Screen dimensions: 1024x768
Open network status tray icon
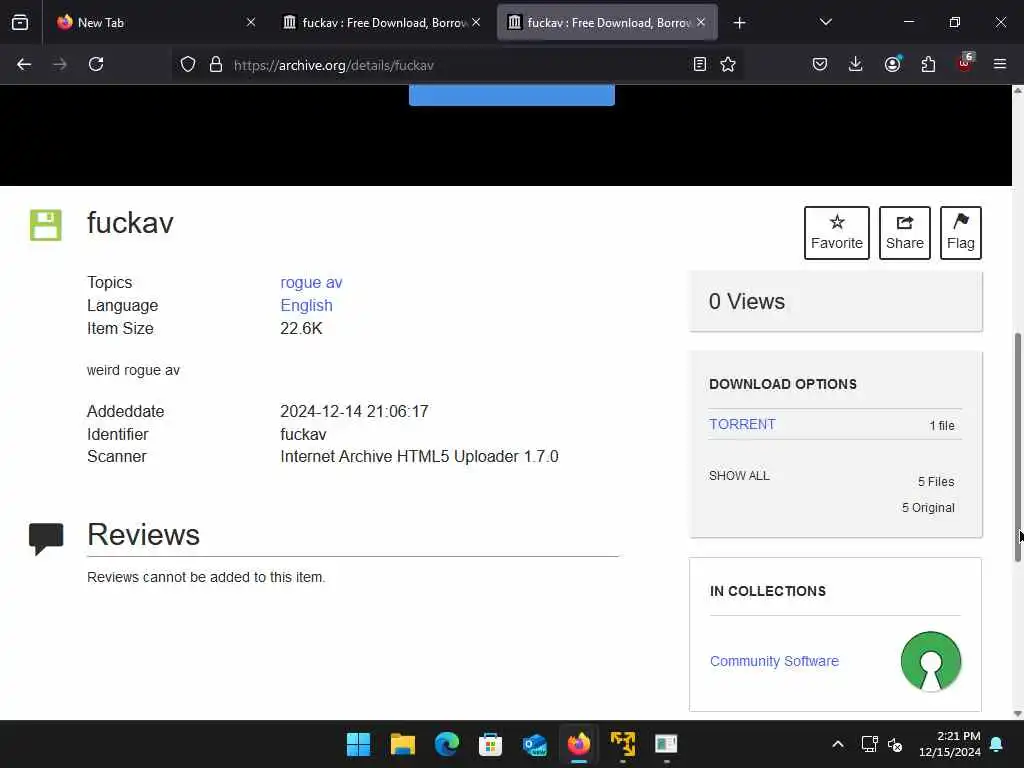click(x=869, y=744)
